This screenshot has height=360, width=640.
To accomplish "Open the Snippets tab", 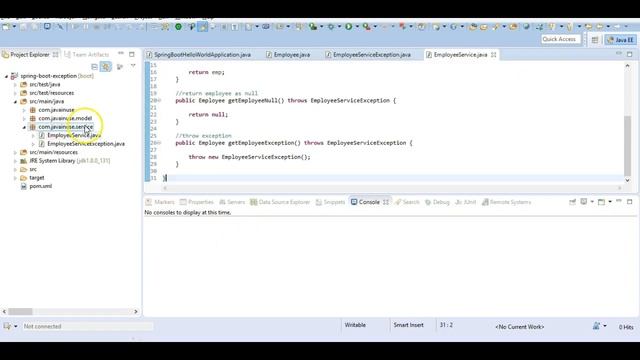I will (x=330, y=202).
